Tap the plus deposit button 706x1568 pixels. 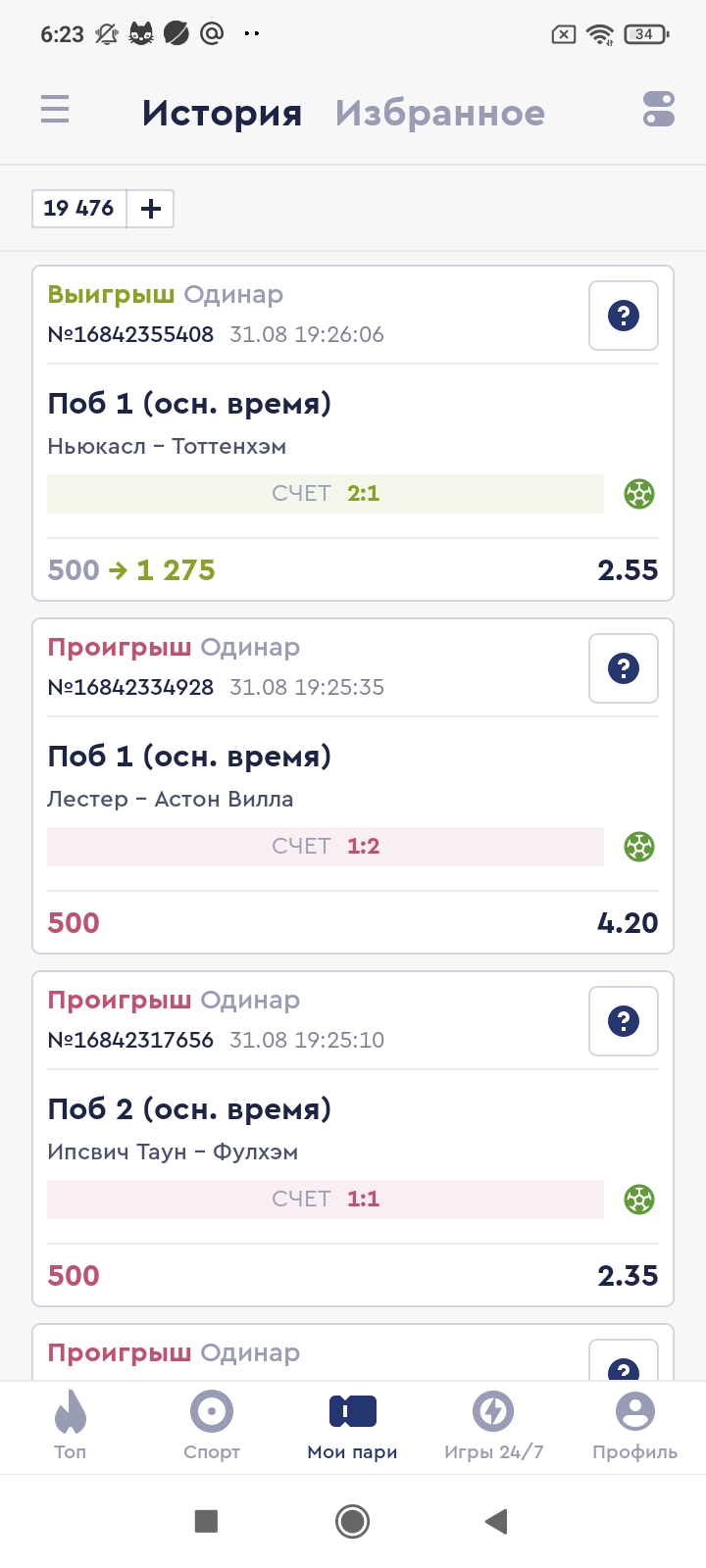pyautogui.click(x=151, y=209)
